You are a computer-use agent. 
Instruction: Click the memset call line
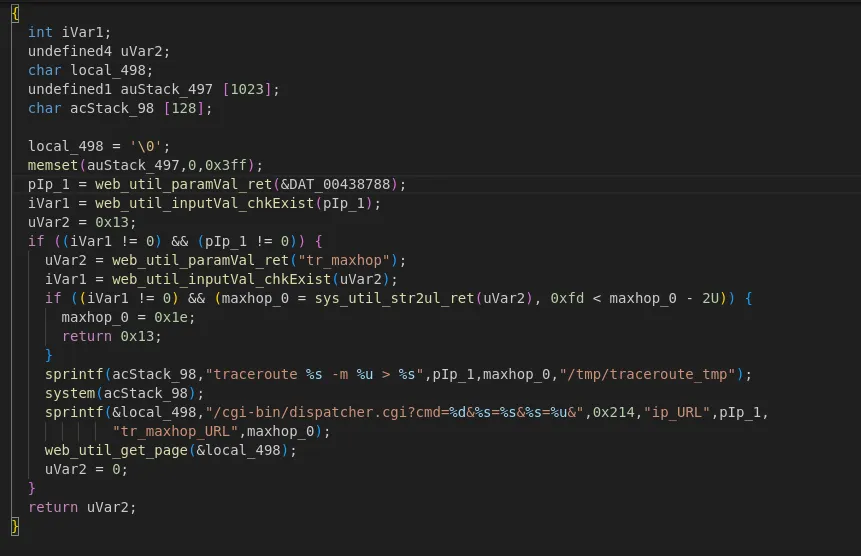click(x=145, y=165)
